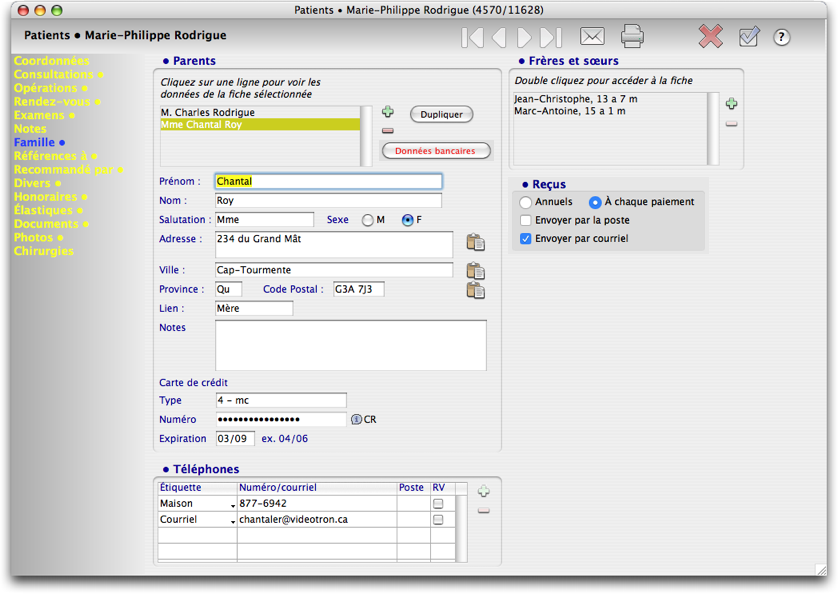838x594 pixels.
Task: Go to the first patient record
Action: (x=472, y=37)
